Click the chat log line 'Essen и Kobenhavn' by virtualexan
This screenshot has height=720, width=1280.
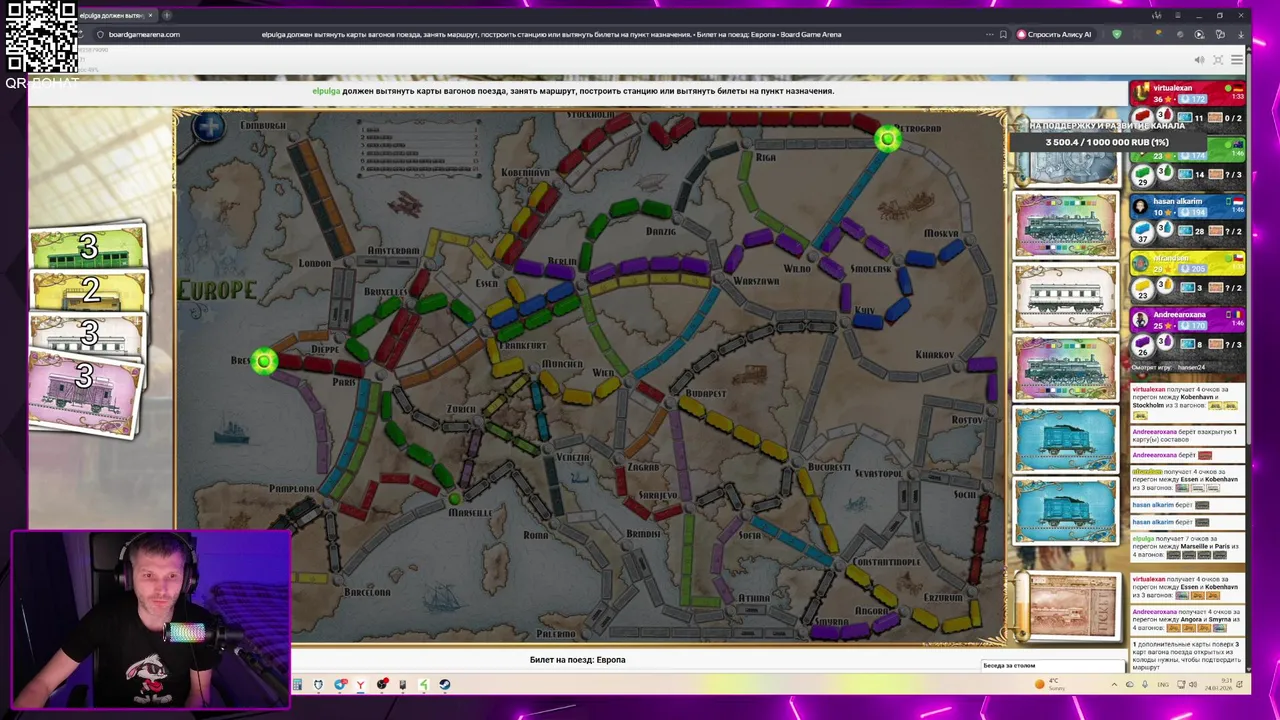point(1186,587)
